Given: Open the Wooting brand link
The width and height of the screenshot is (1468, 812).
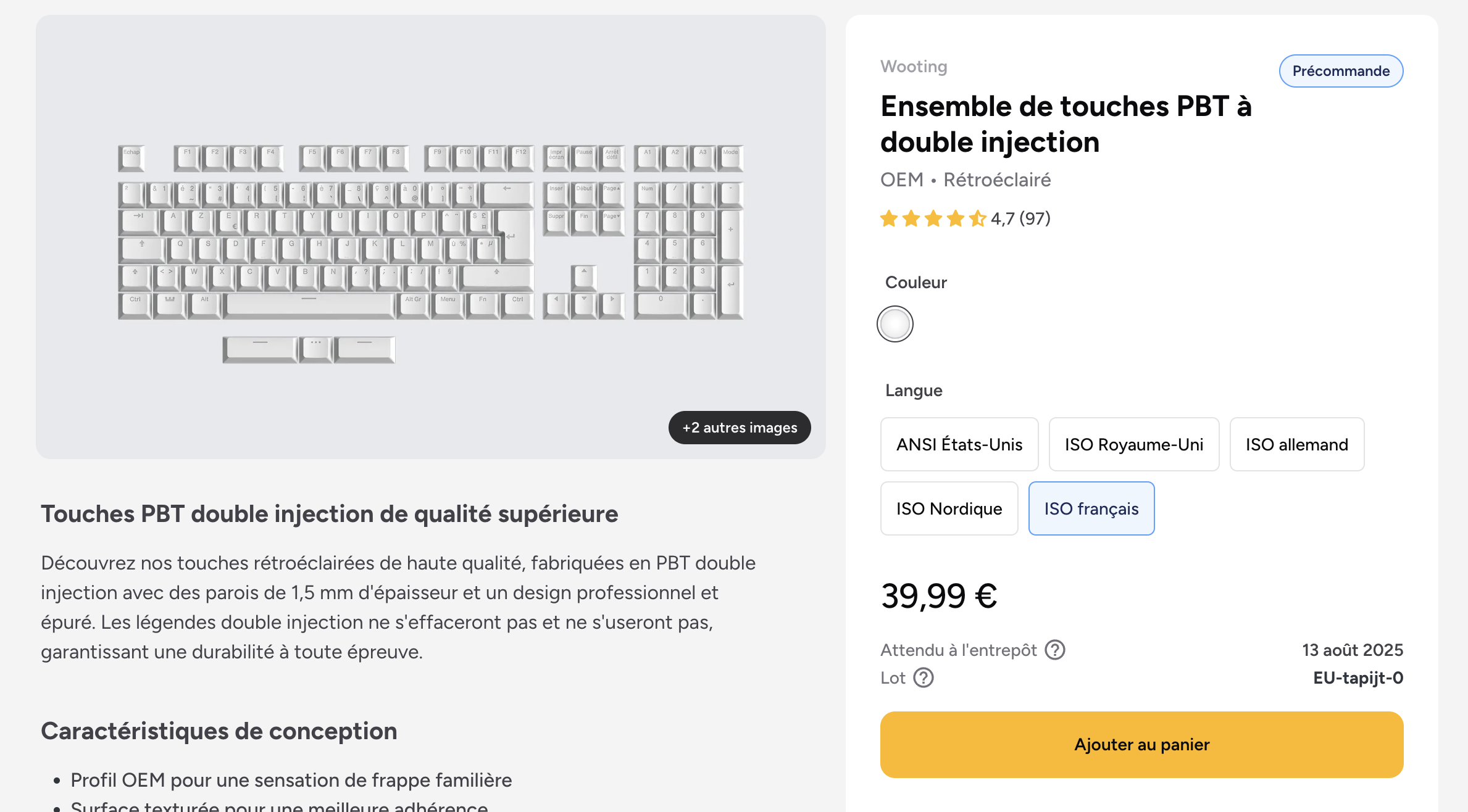Looking at the screenshot, I should click(914, 67).
